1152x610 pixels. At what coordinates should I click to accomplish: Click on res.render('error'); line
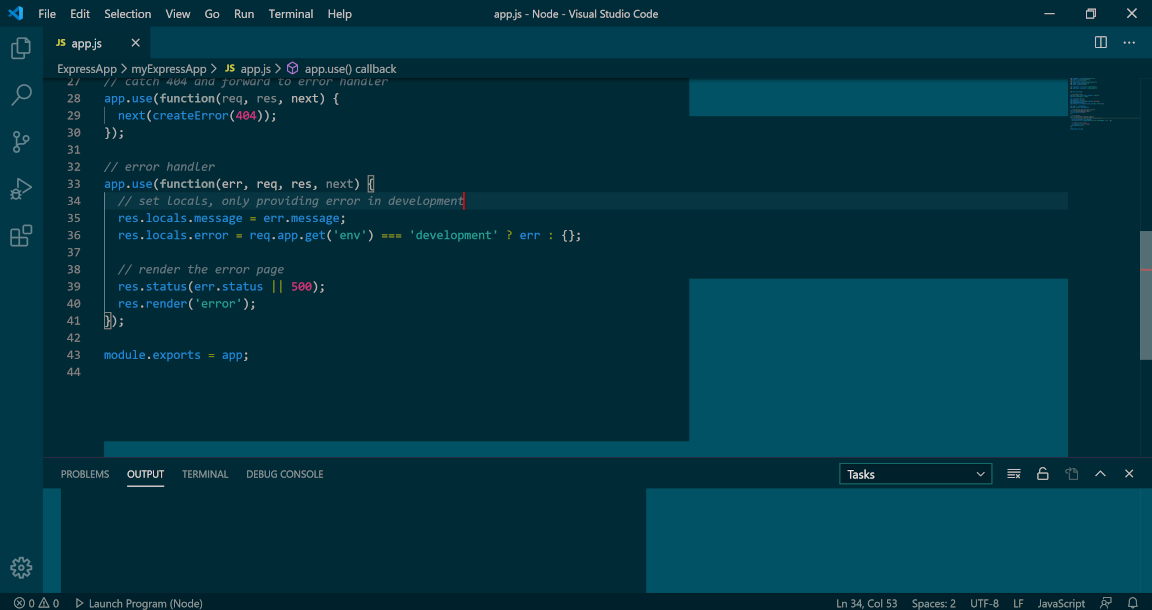187,304
